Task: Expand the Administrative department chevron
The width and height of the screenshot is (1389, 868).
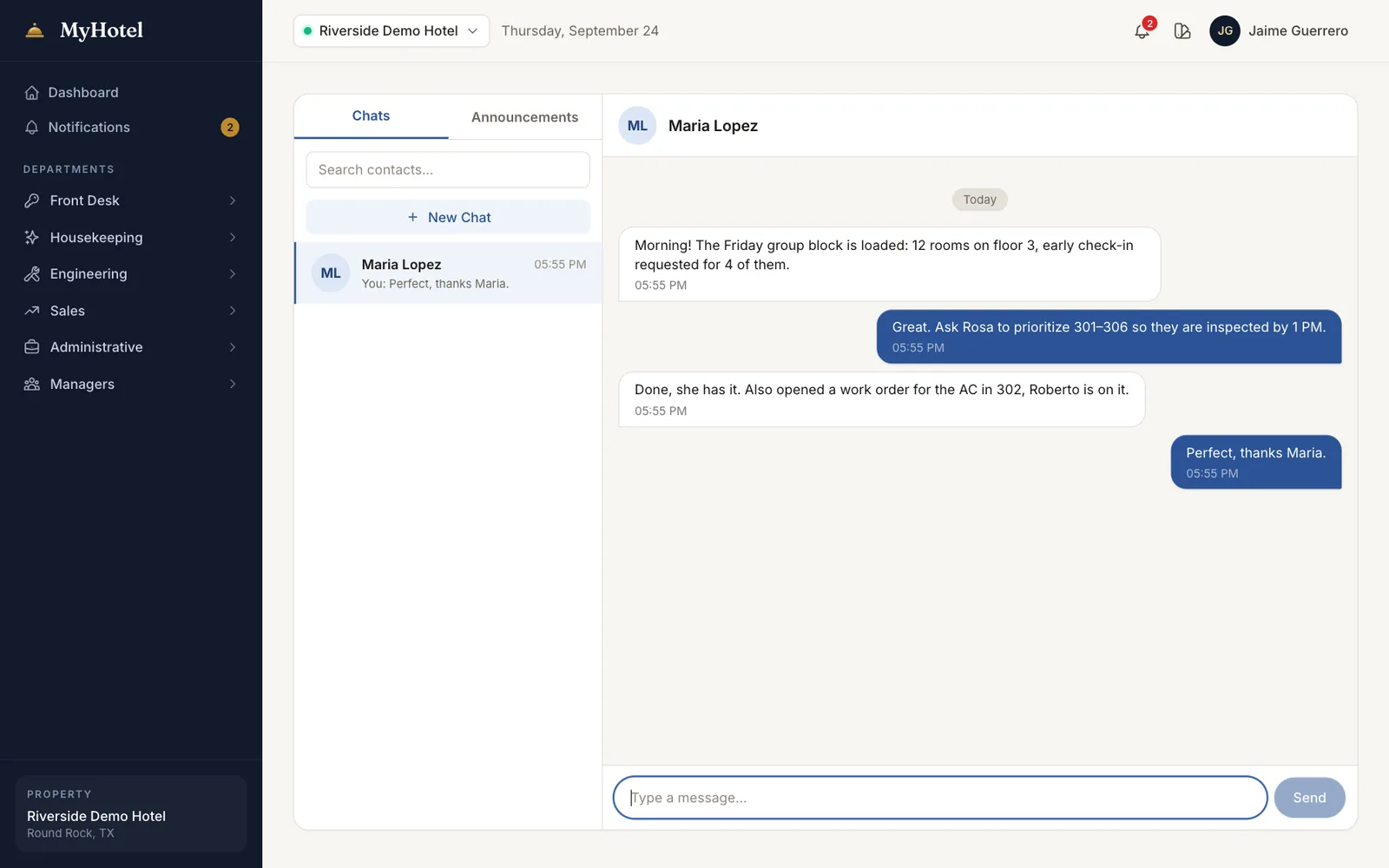Action: click(233, 347)
